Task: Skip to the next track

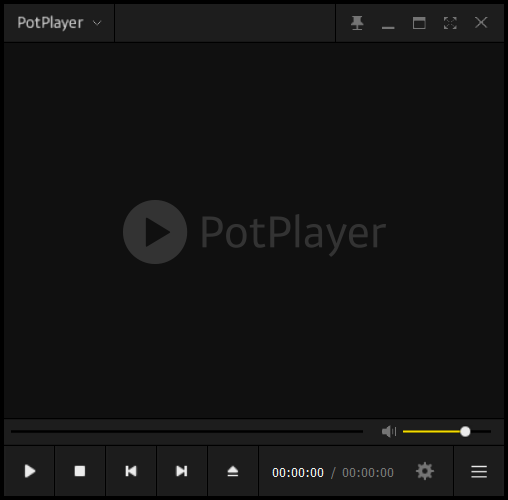Action: click(x=182, y=471)
